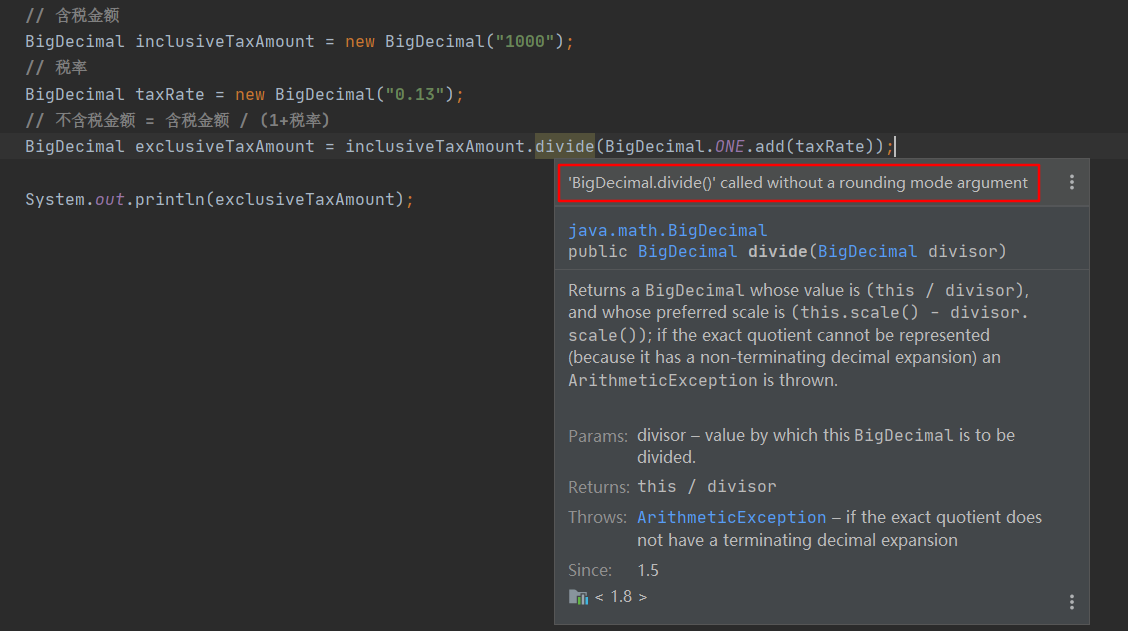Follow the ArithmeticException documentation link
Screen dimensions: 1128x631
point(731,517)
